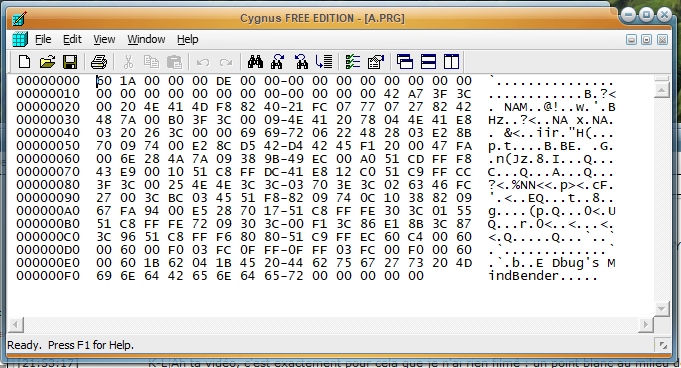Click offset 00000000 in the address column
Viewport: 681px width, 368px height.
[48, 81]
